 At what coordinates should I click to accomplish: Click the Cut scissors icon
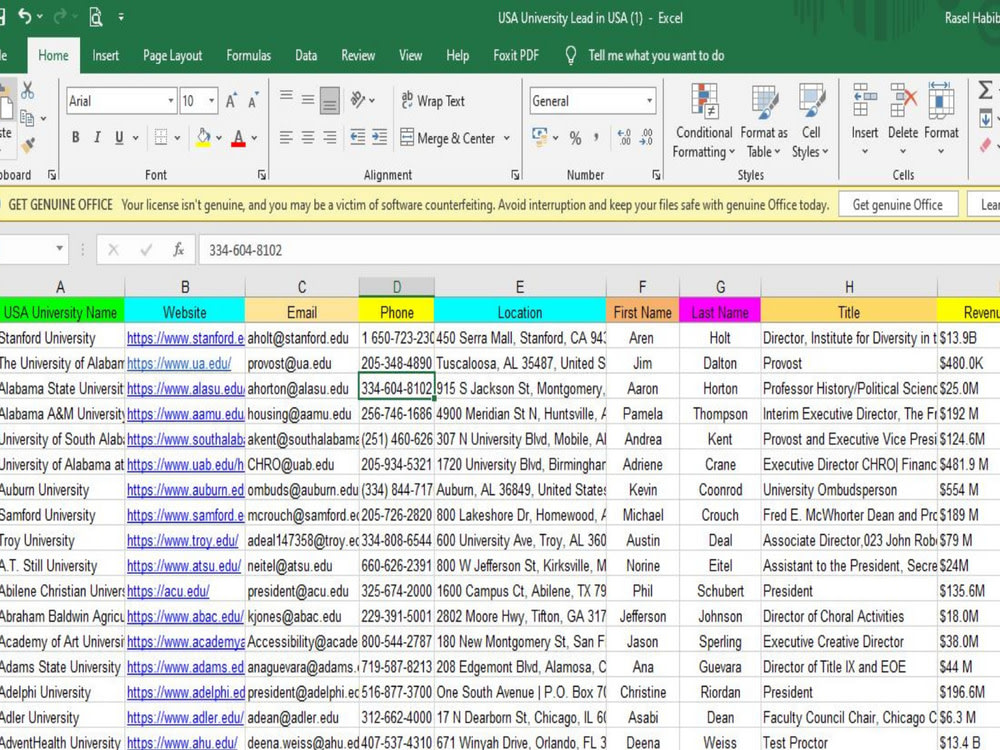click(x=27, y=91)
